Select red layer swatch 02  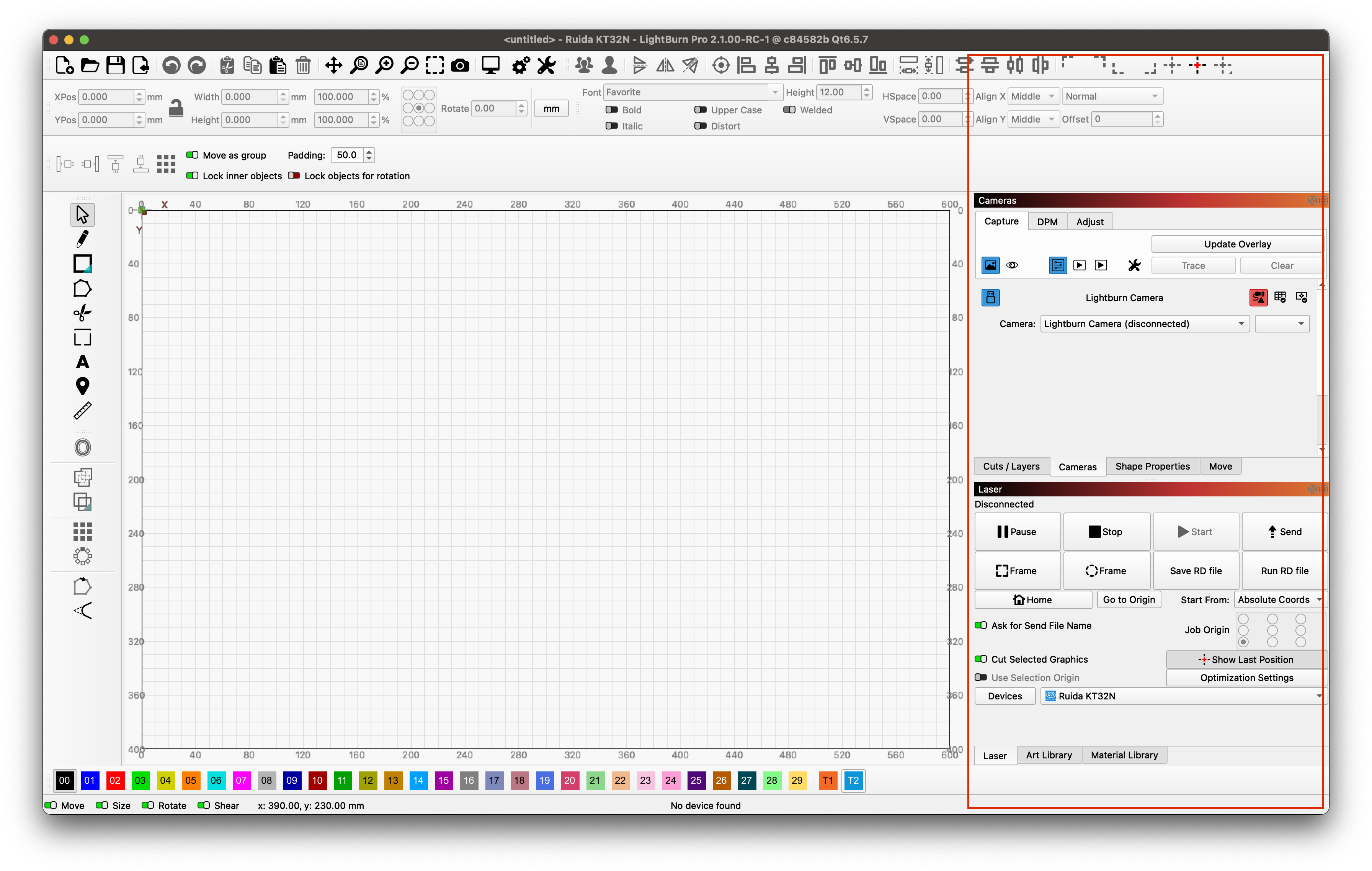(x=115, y=781)
